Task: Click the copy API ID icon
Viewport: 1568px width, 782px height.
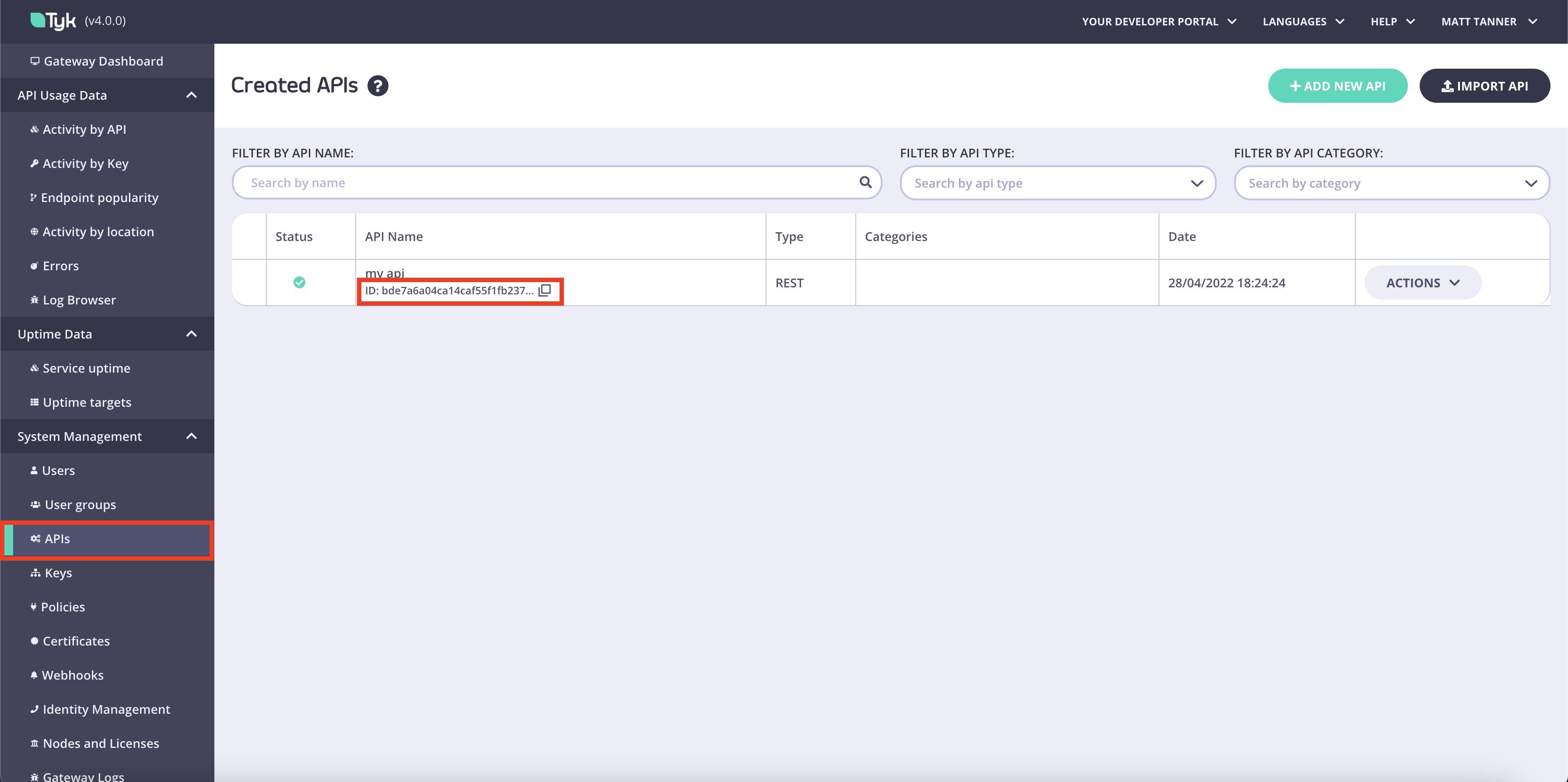Action: pyautogui.click(x=545, y=290)
